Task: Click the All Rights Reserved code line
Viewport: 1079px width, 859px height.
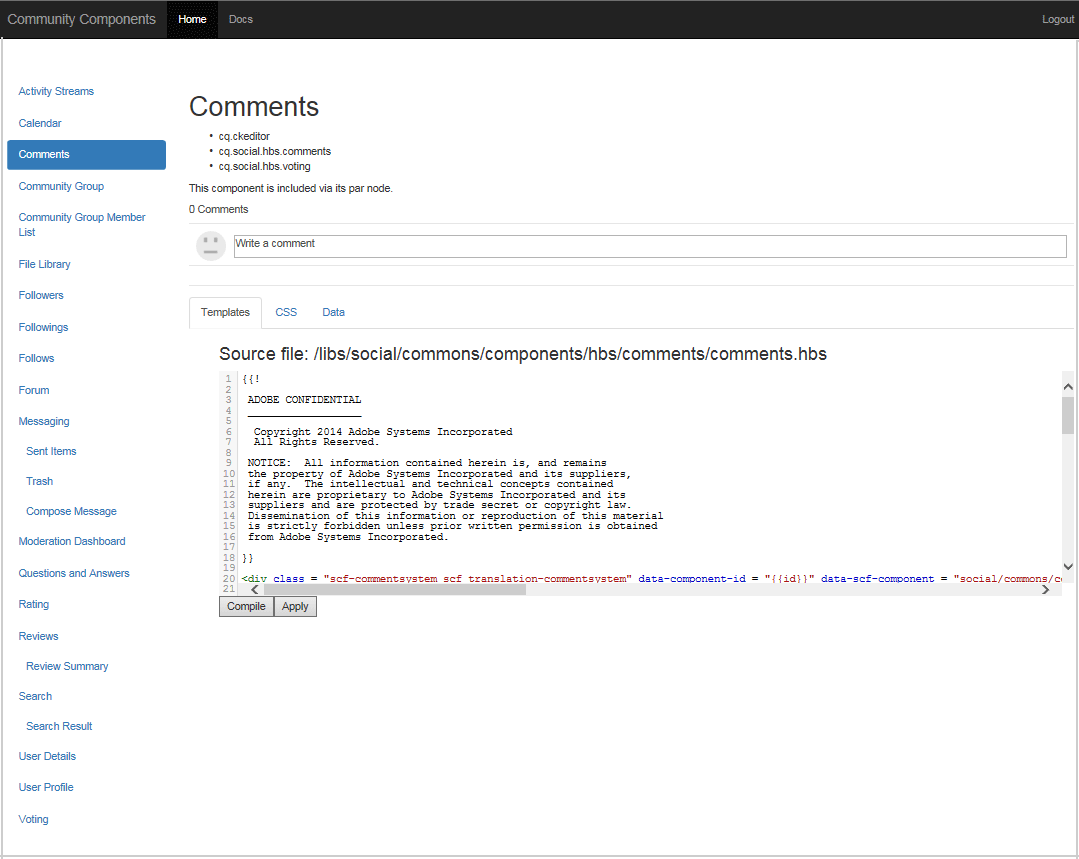Action: [x=317, y=442]
